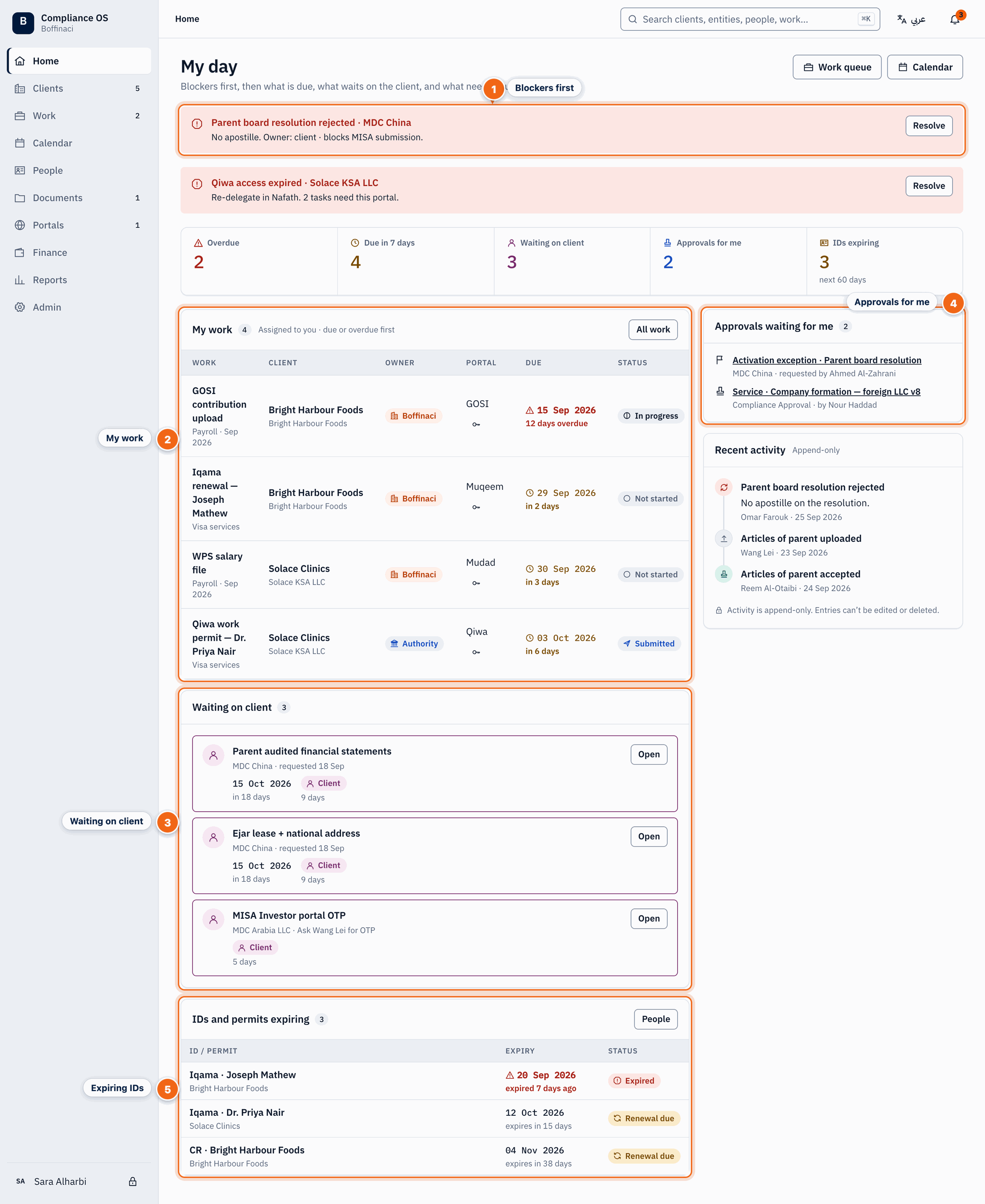Click the key icon in the GOSI row

tap(476, 424)
